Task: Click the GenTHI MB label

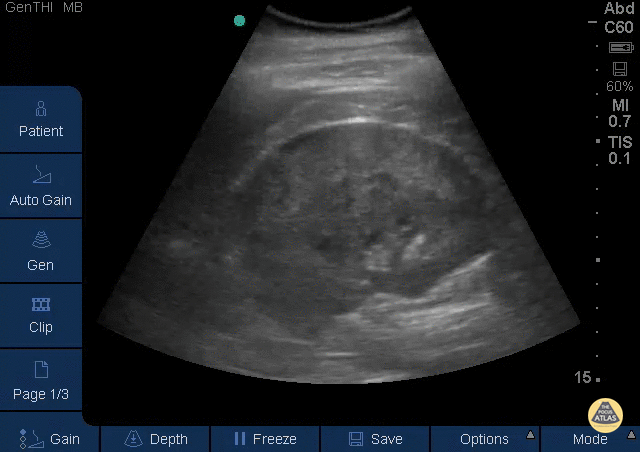Action: coord(44,7)
